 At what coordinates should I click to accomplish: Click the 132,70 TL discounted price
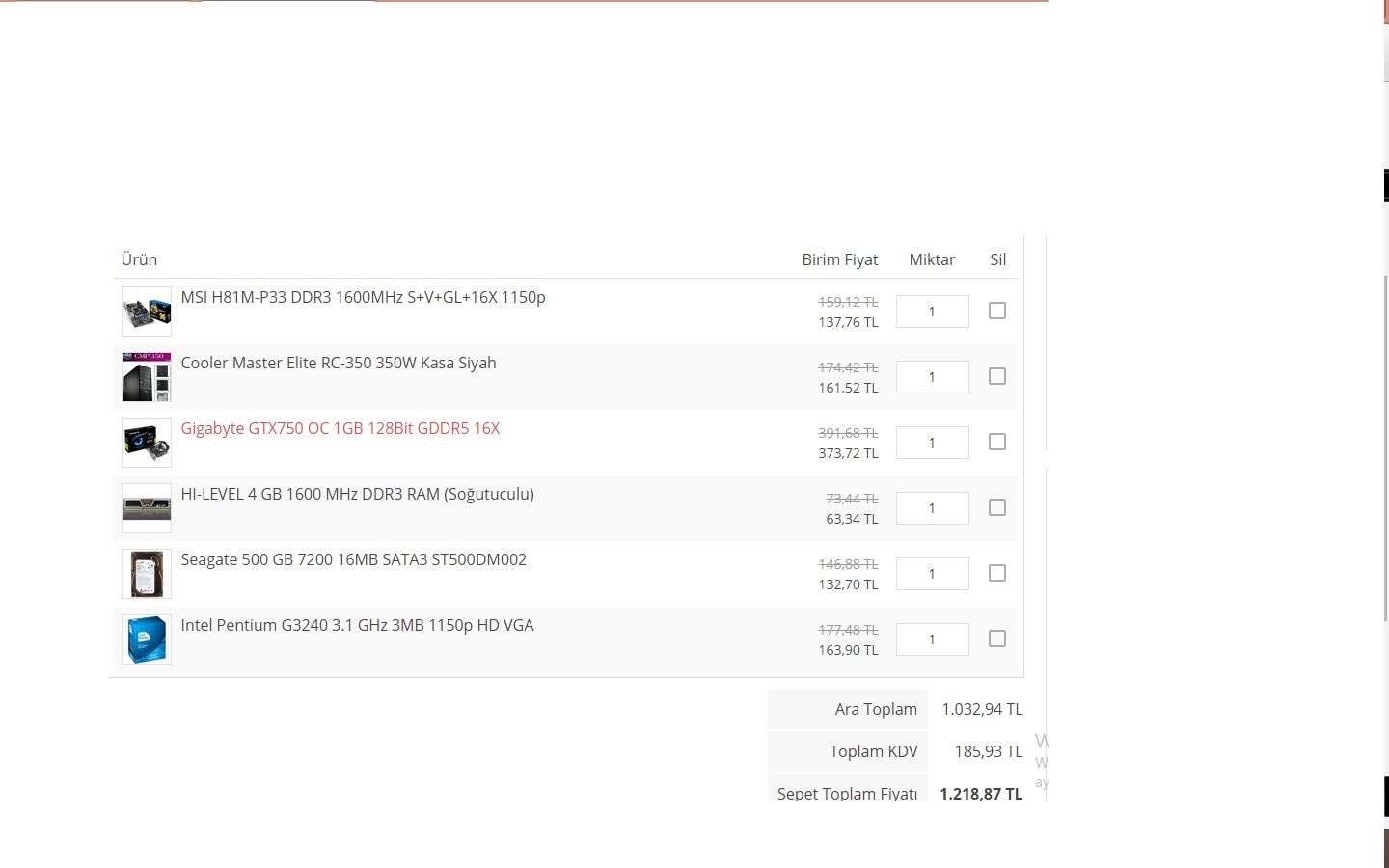[x=849, y=584]
